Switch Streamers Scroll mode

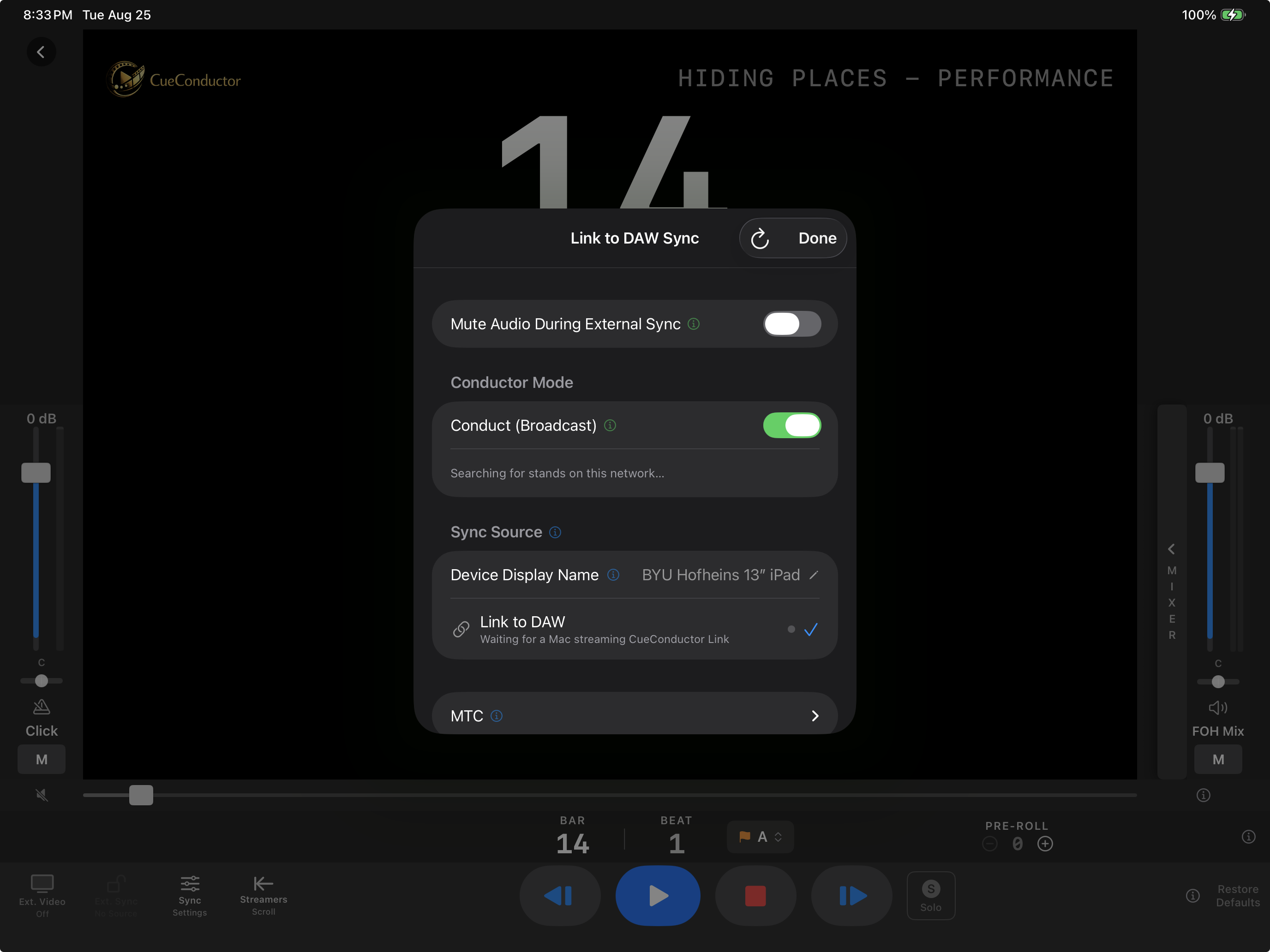pyautogui.click(x=264, y=895)
